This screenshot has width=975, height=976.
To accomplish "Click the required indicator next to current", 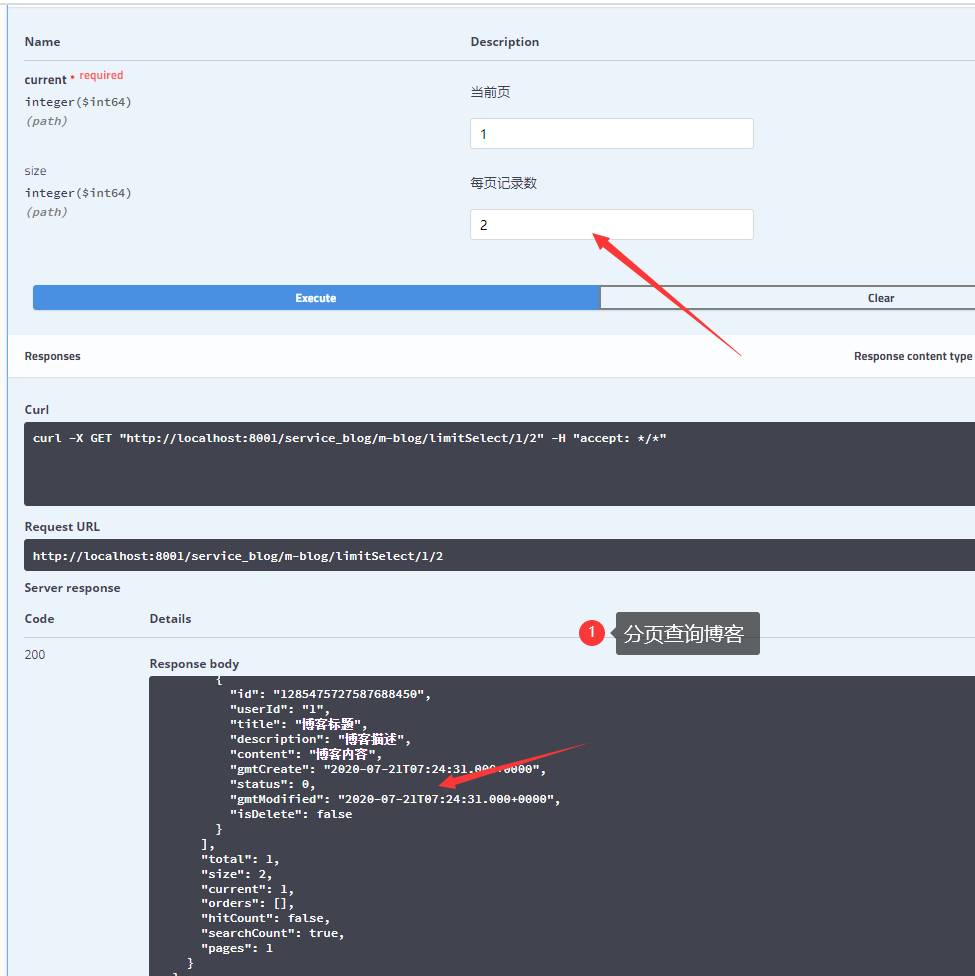I will 99,74.
